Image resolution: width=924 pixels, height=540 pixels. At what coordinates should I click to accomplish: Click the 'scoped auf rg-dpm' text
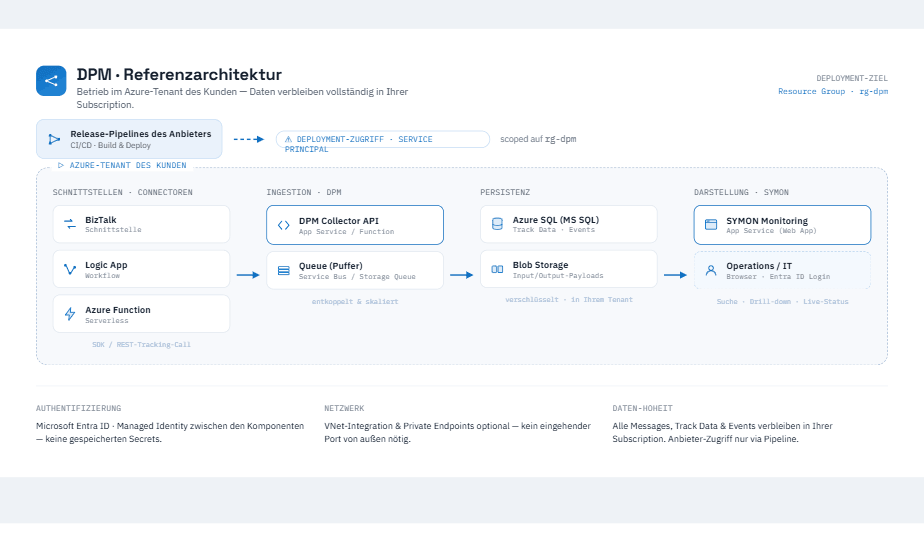[538, 139]
